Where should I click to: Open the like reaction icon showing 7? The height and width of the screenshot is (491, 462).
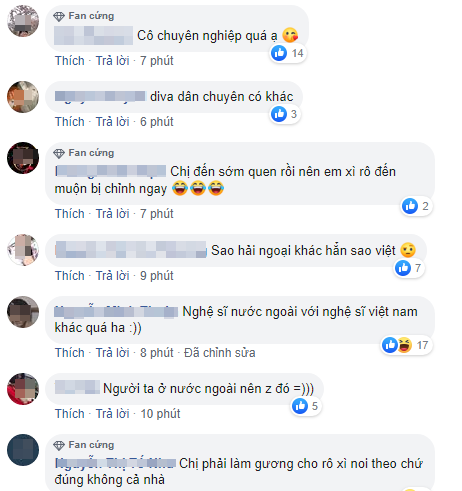pos(403,268)
